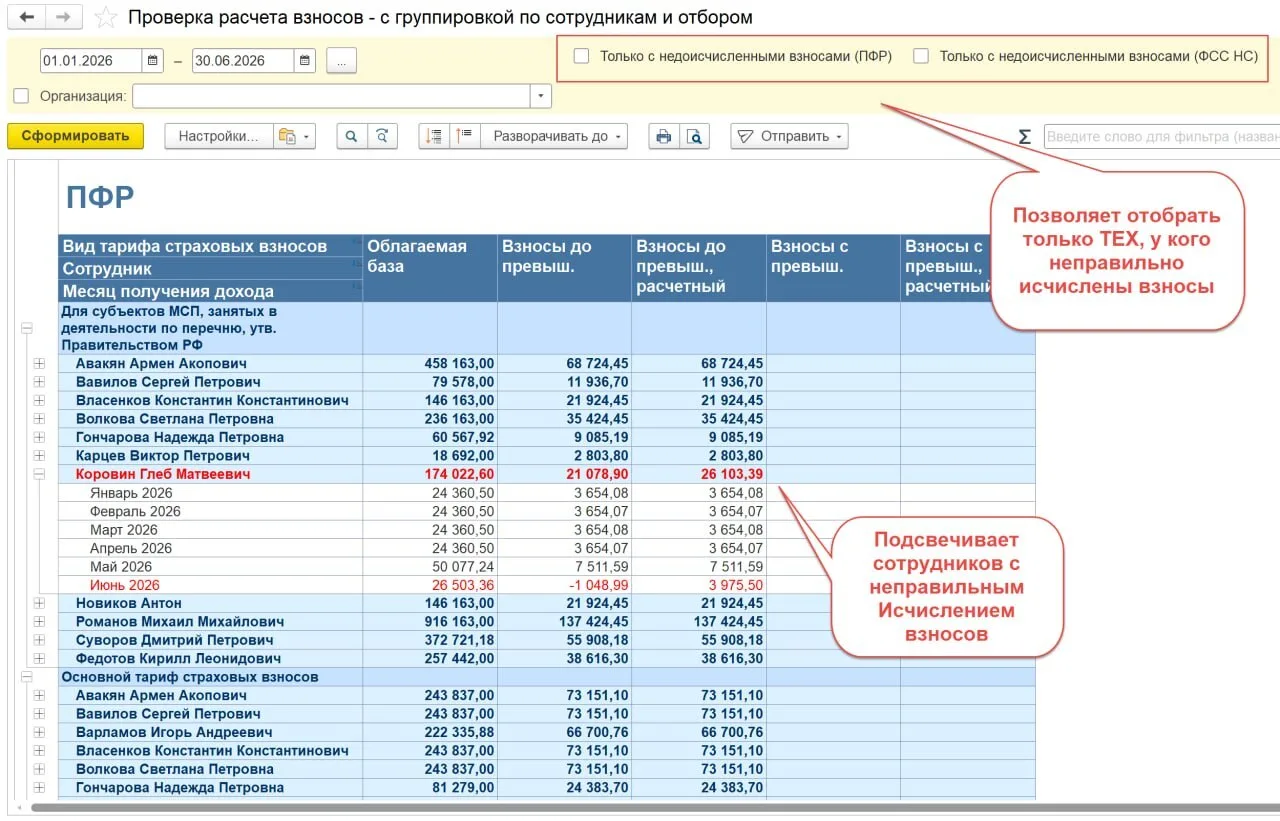
Task: Expand all groups using toolbar icon
Action: click(465, 137)
